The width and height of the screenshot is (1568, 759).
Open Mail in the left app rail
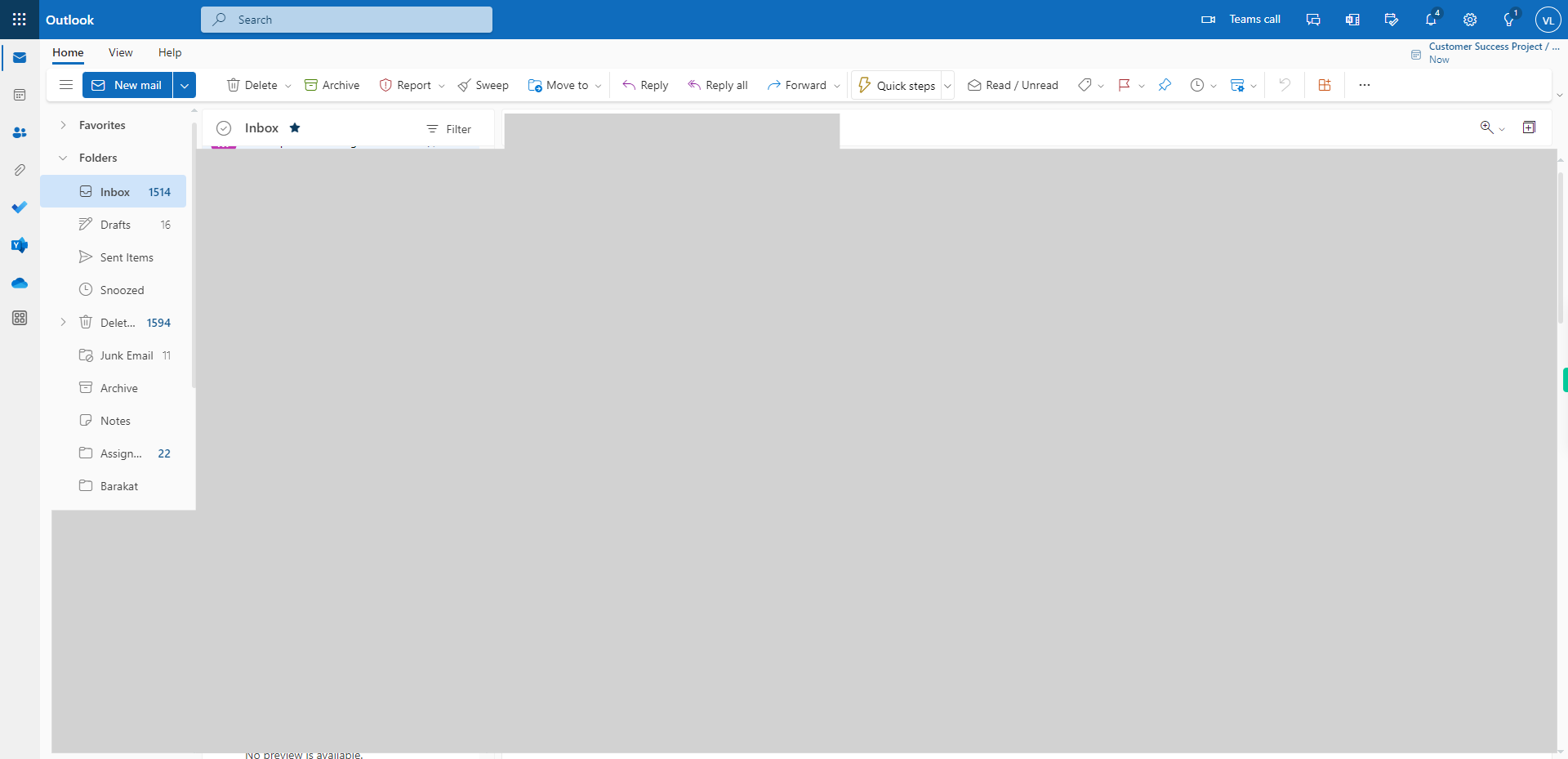point(20,58)
